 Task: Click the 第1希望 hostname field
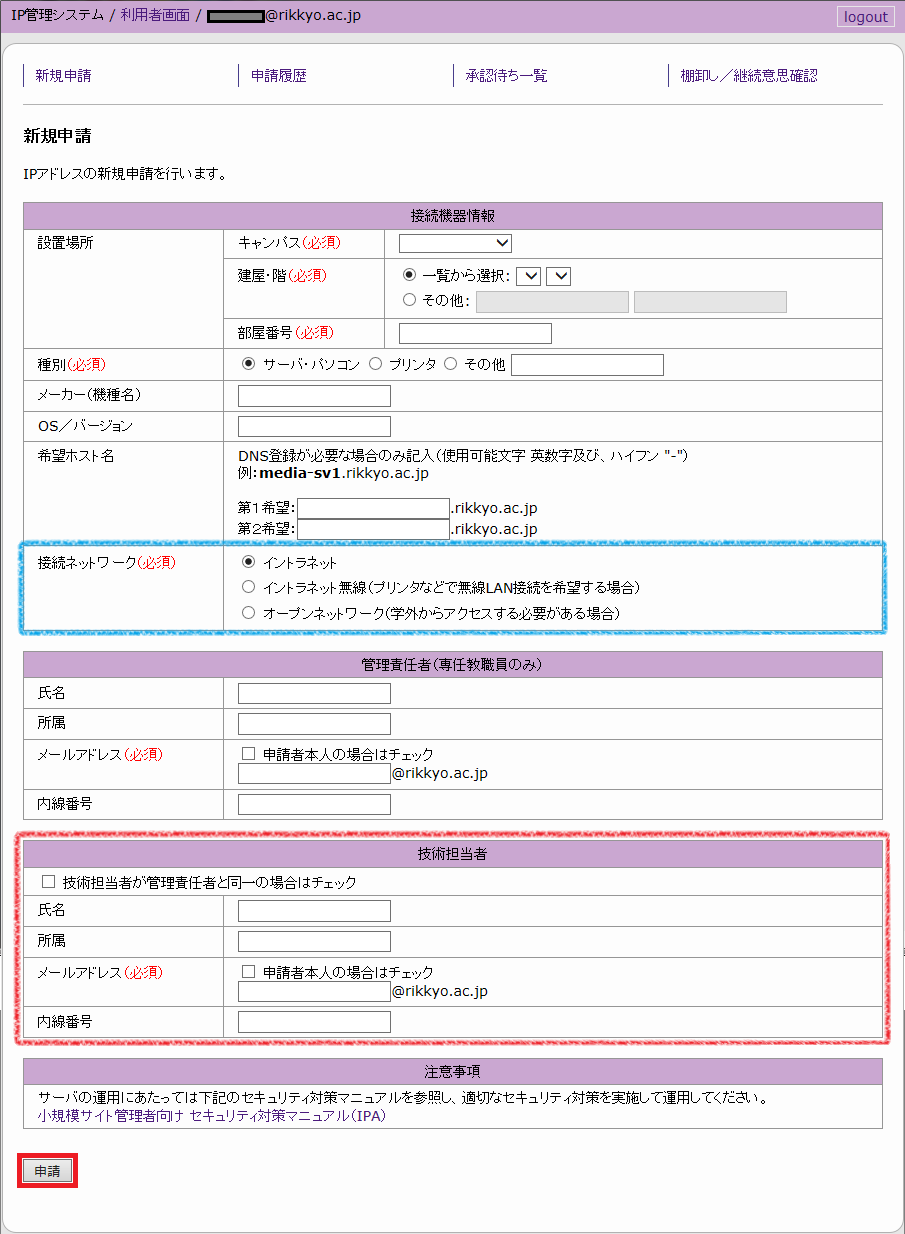click(374, 508)
